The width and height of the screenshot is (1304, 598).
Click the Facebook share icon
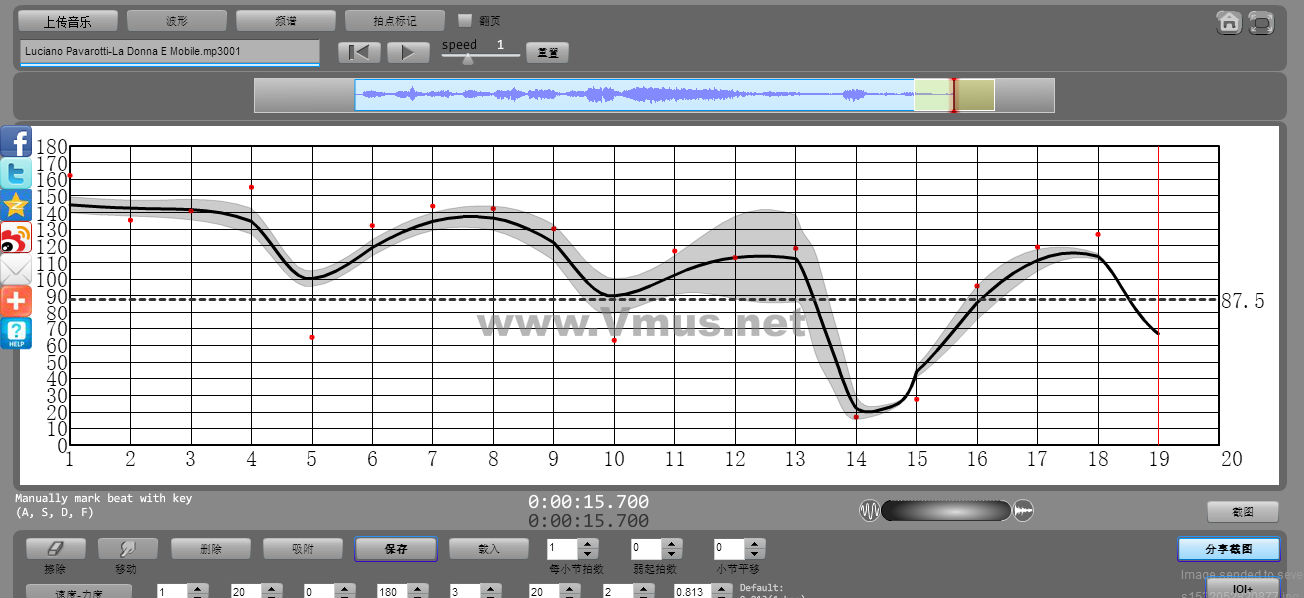16,141
